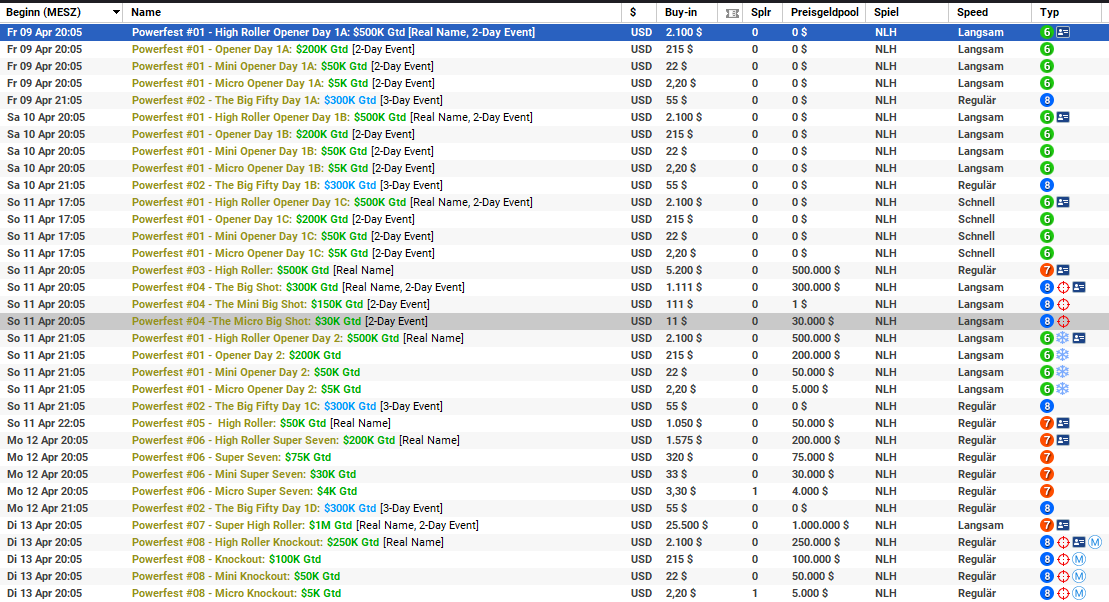
Task: Click the real-name card icon in Super High Roller $1M row
Action: click(1063, 525)
